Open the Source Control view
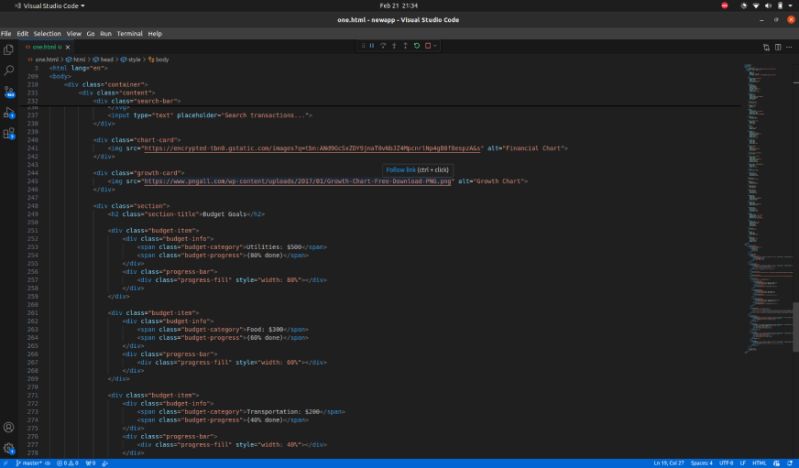Viewport: 799px width, 468px height. pos(9,92)
